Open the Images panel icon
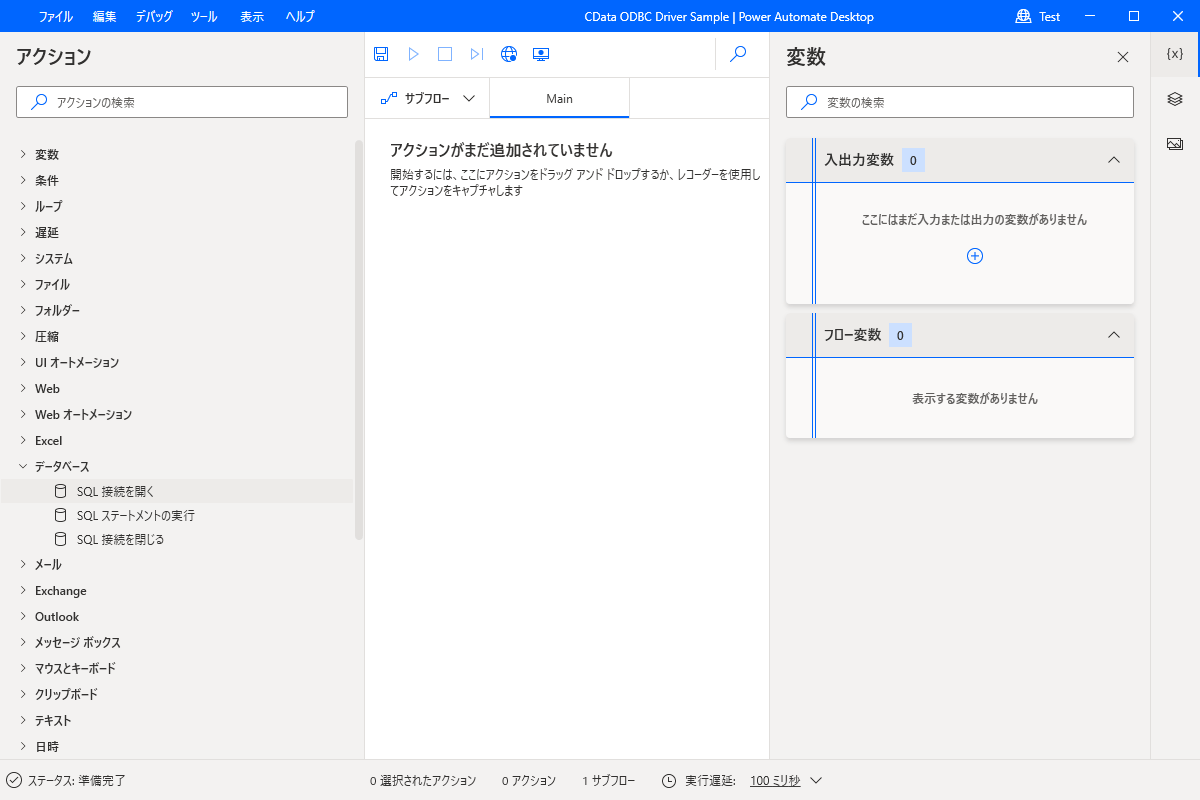Image resolution: width=1200 pixels, height=800 pixels. pos(1175,144)
